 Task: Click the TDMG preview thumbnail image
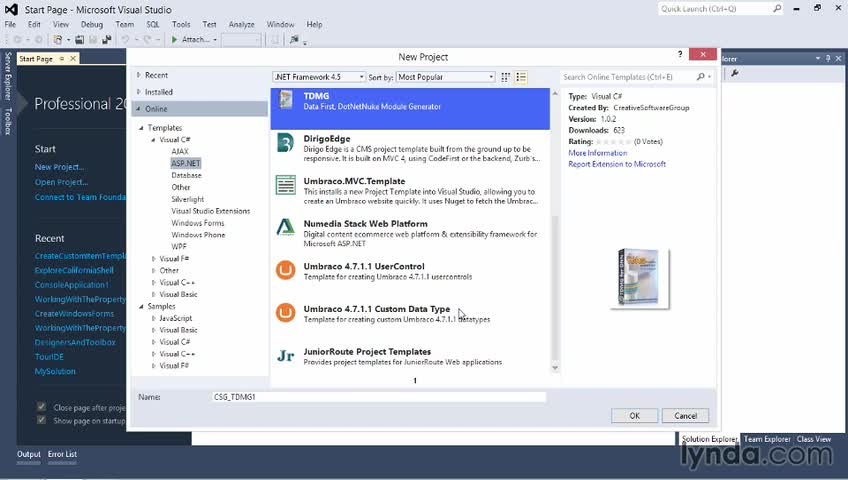(639, 278)
